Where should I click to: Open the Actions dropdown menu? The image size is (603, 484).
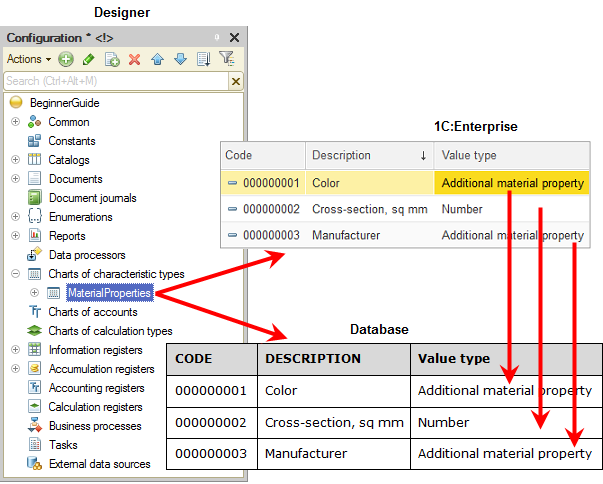coord(29,59)
